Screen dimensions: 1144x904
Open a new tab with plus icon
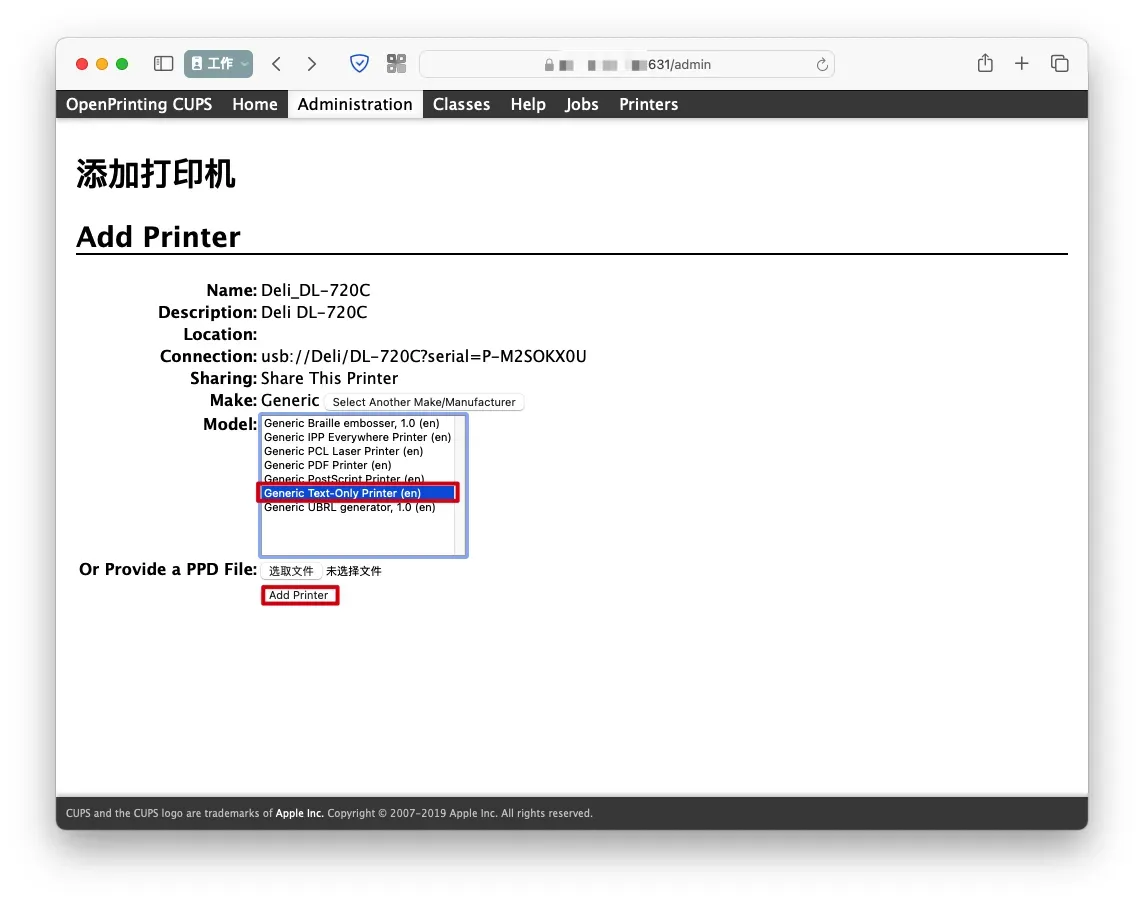(x=1021, y=64)
